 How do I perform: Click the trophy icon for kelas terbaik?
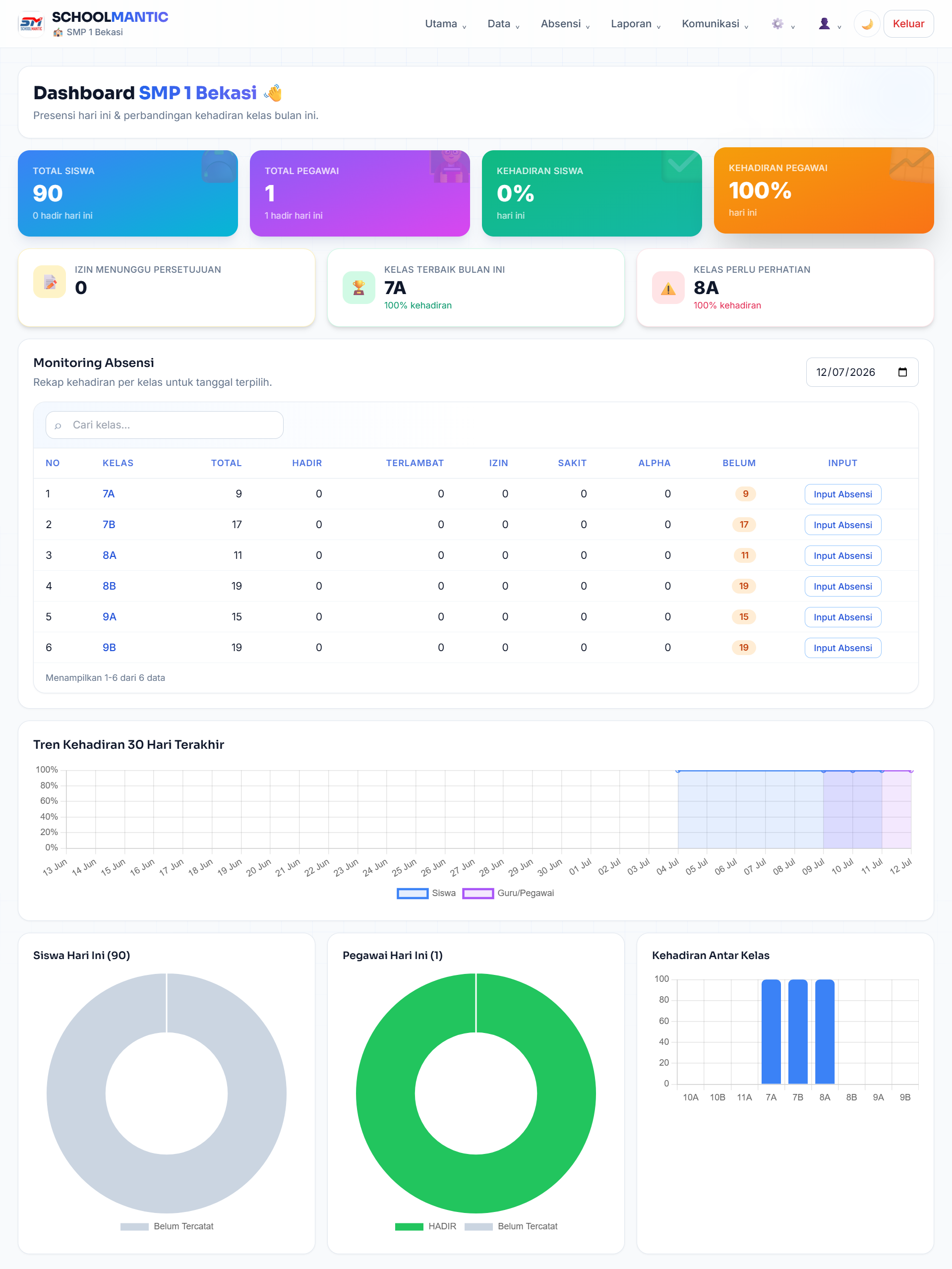tap(359, 288)
